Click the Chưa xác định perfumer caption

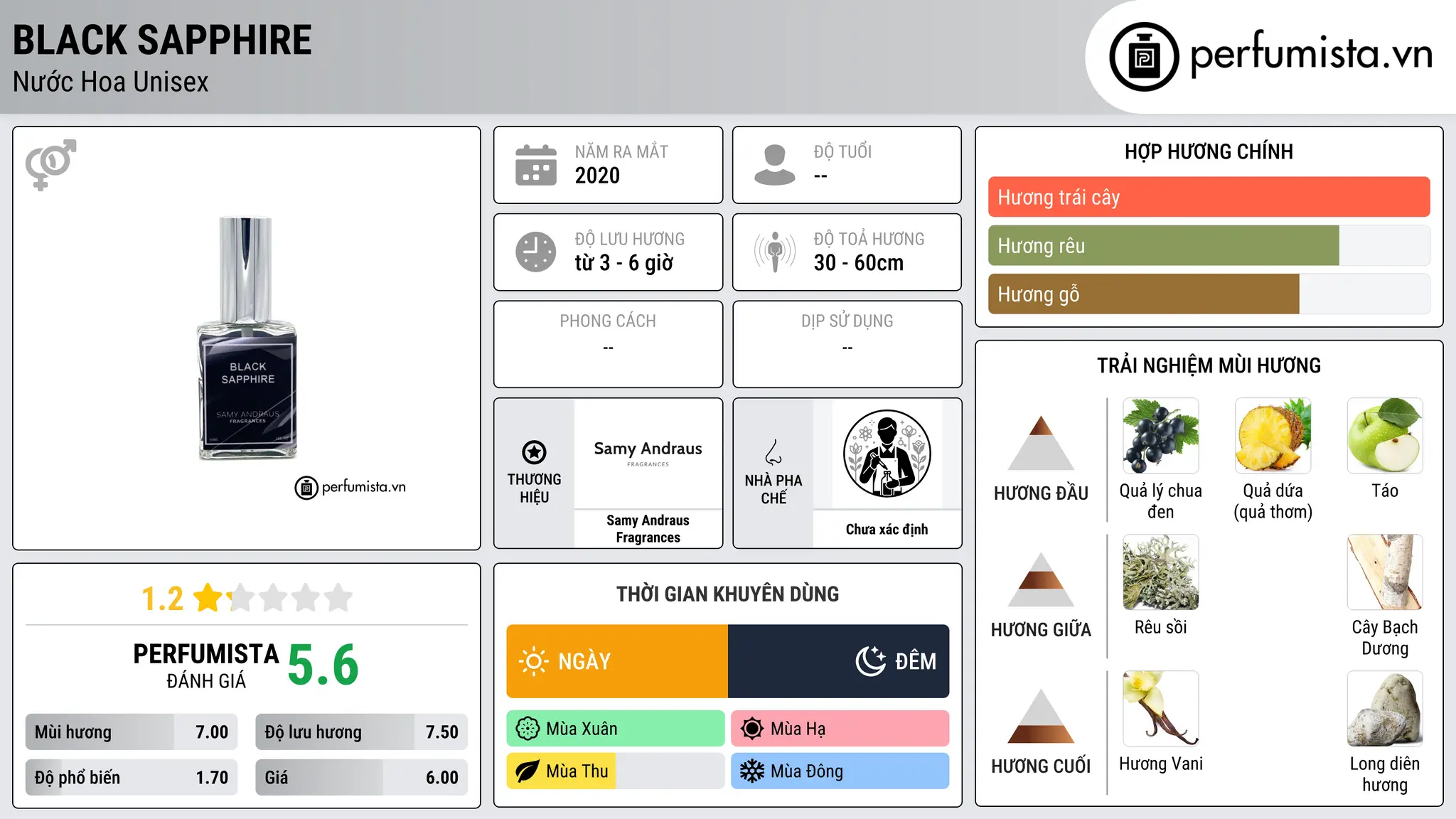tap(887, 530)
